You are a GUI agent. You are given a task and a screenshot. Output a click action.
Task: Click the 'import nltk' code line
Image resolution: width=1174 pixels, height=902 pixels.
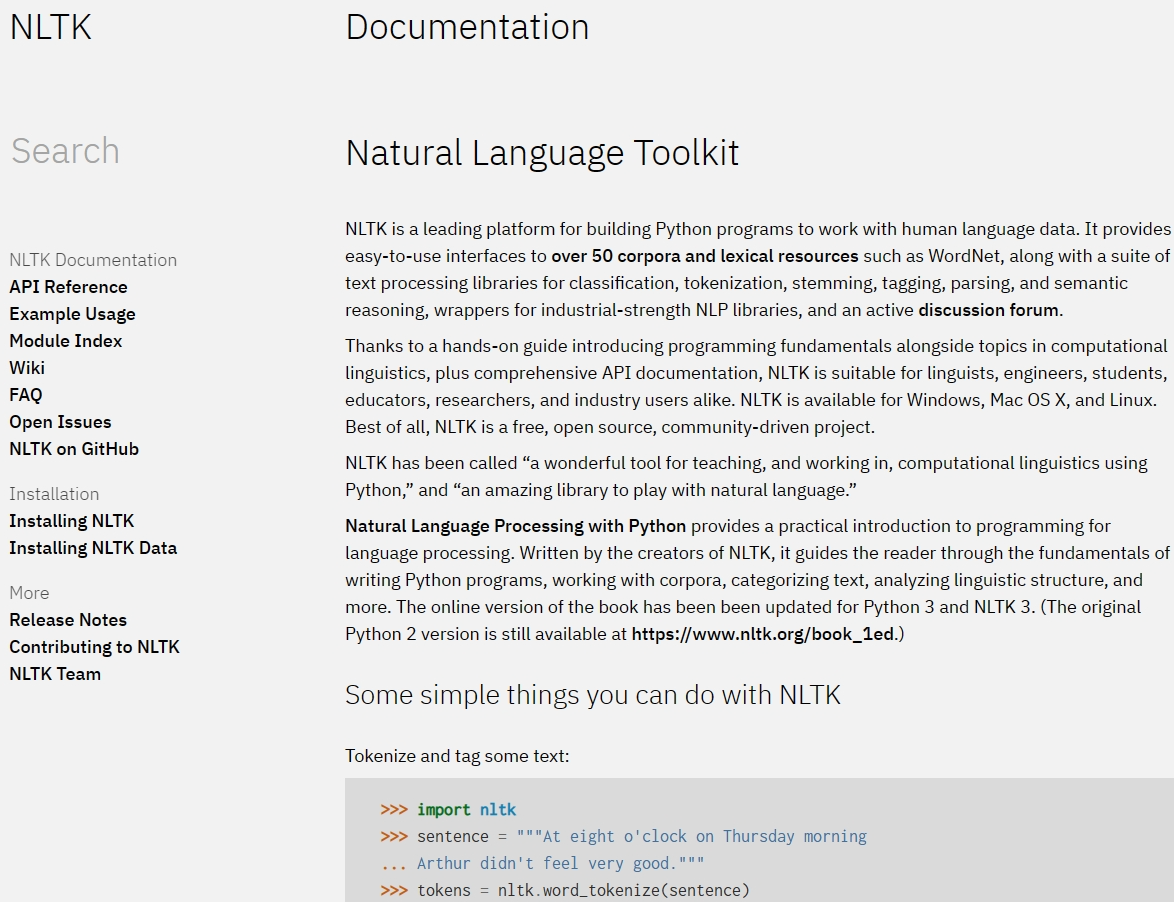[x=466, y=809]
